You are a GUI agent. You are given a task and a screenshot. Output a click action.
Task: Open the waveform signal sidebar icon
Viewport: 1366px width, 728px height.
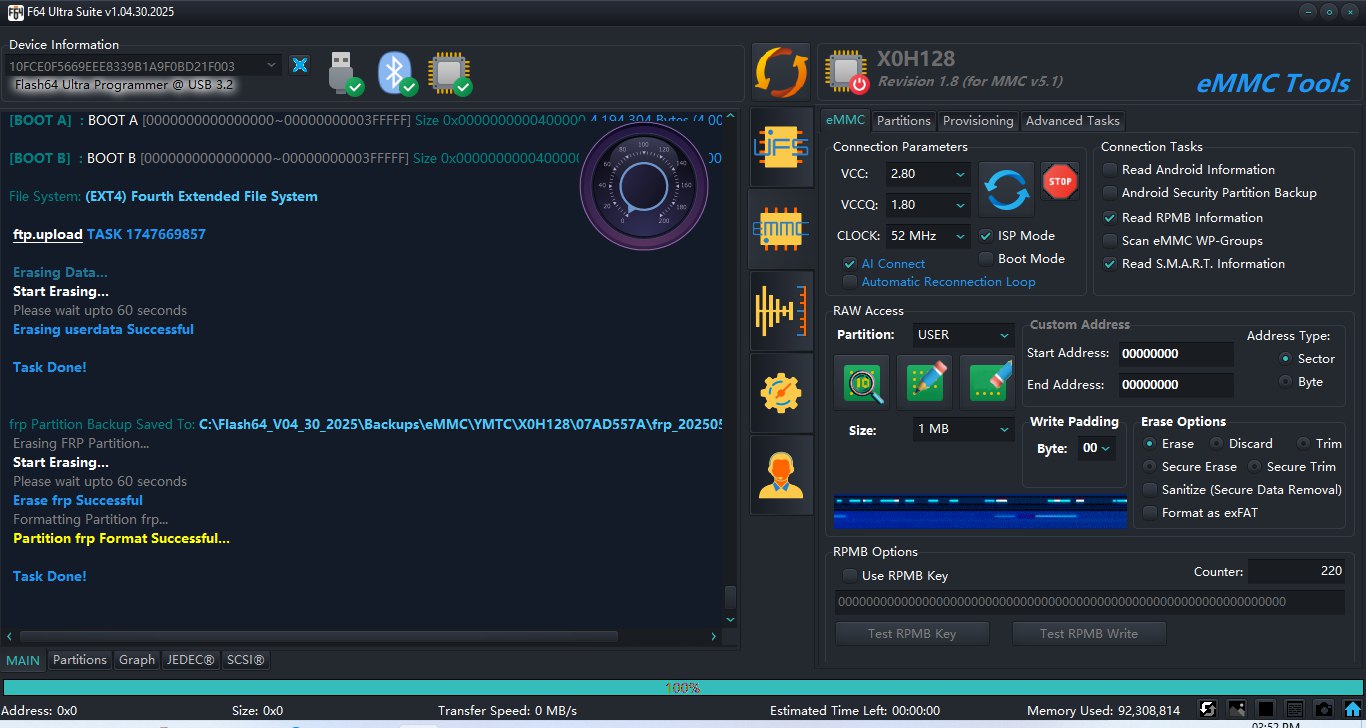coord(781,311)
